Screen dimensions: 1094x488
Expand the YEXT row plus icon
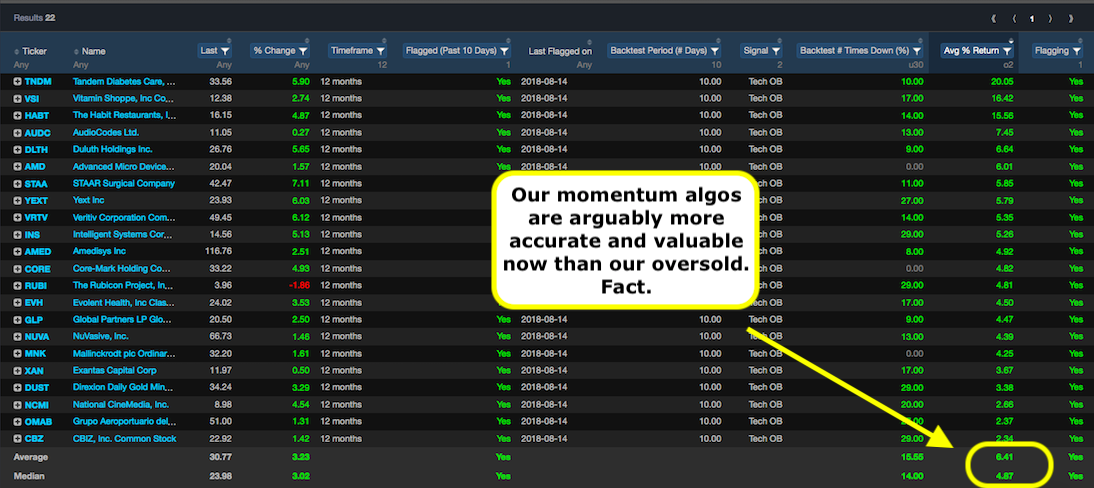pos(17,200)
